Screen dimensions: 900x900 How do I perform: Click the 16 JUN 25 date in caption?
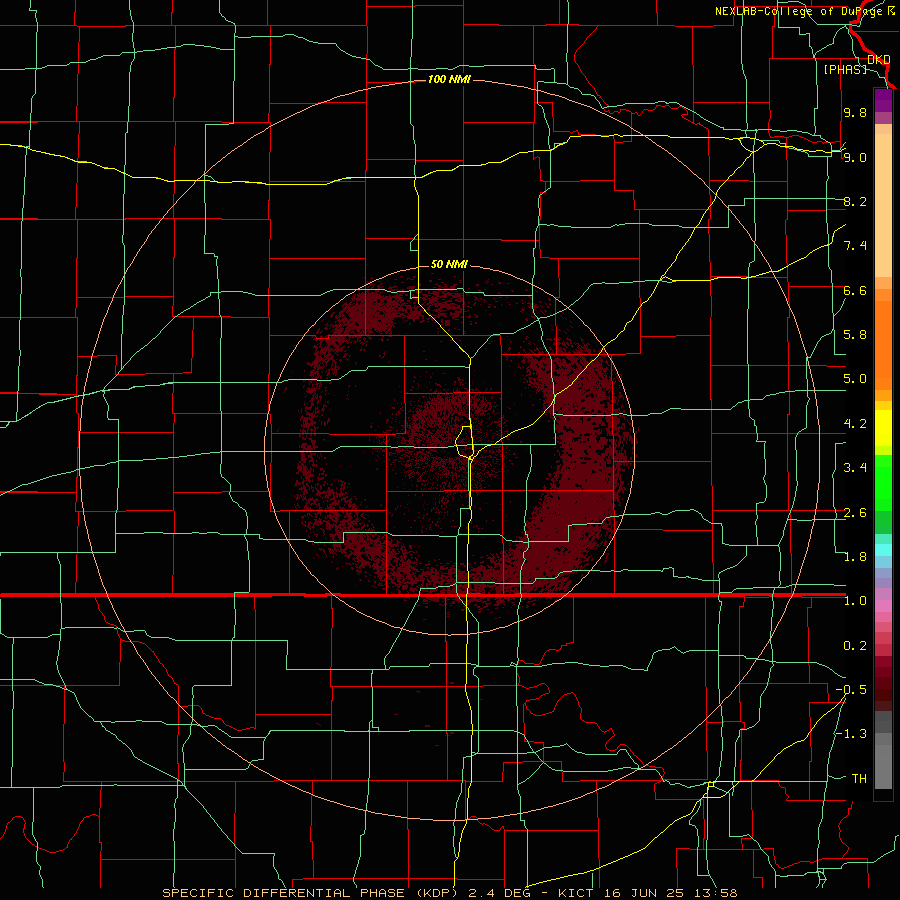click(643, 893)
